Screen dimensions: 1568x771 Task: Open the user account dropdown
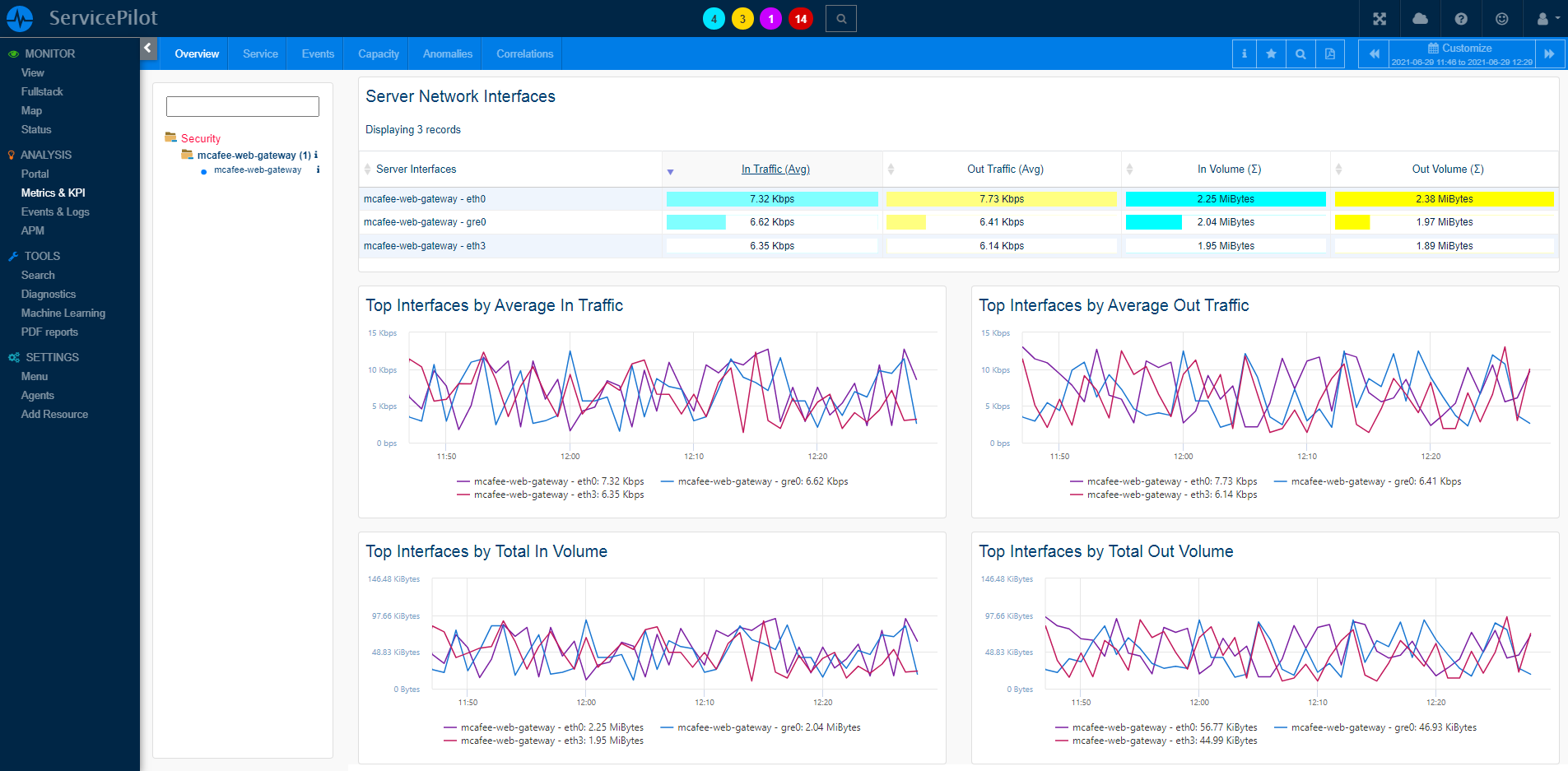pos(1547,19)
